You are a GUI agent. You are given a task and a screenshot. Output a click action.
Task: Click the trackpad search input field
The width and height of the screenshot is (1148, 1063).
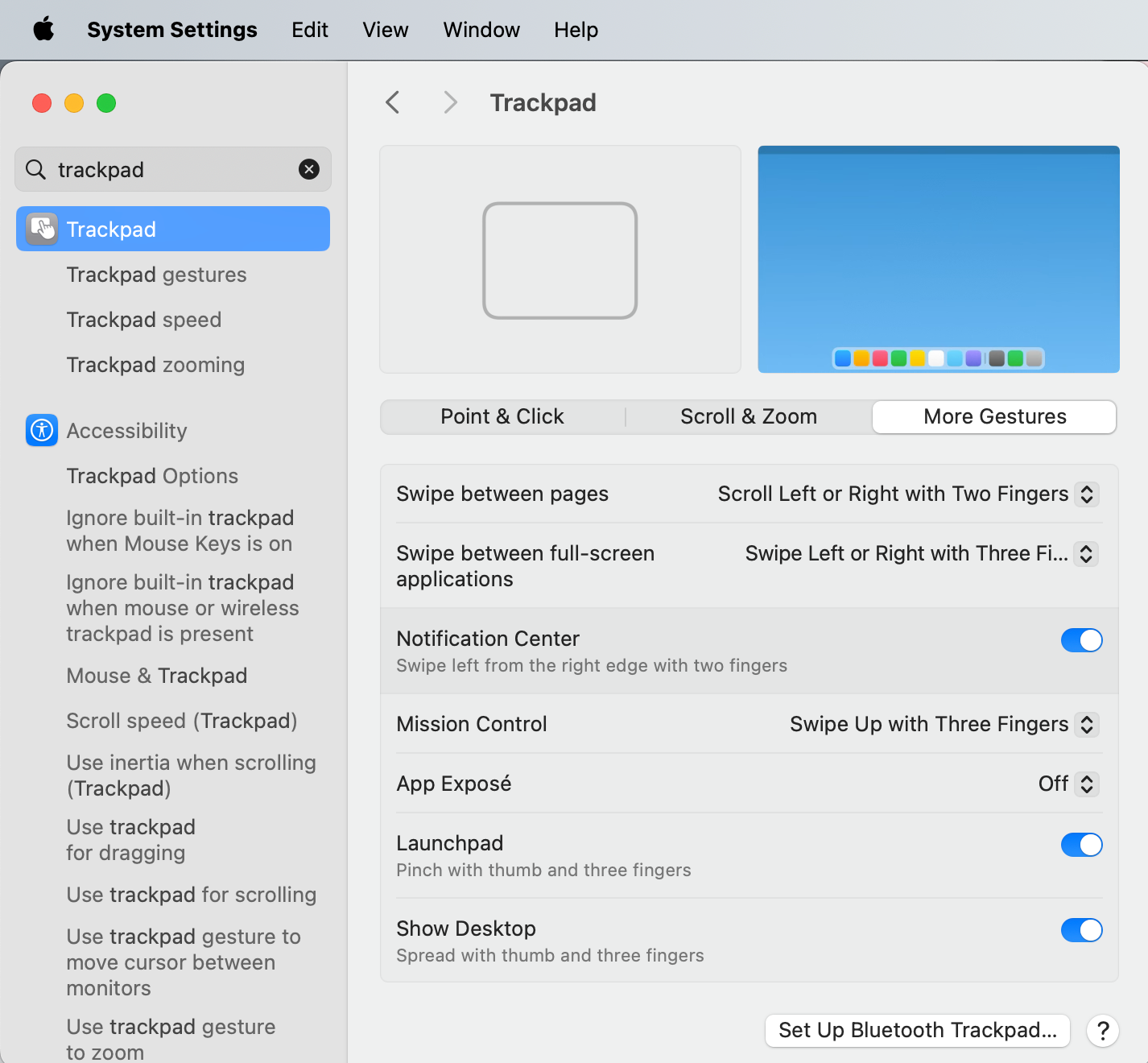click(173, 169)
